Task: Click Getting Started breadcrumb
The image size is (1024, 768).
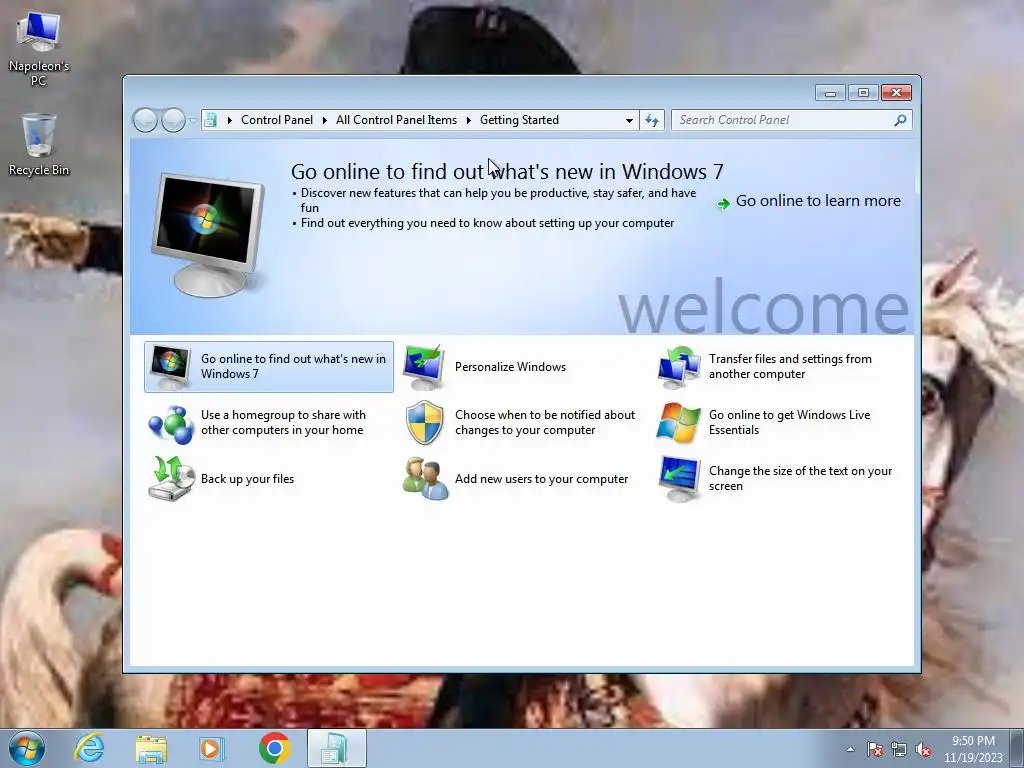Action: pos(519,120)
